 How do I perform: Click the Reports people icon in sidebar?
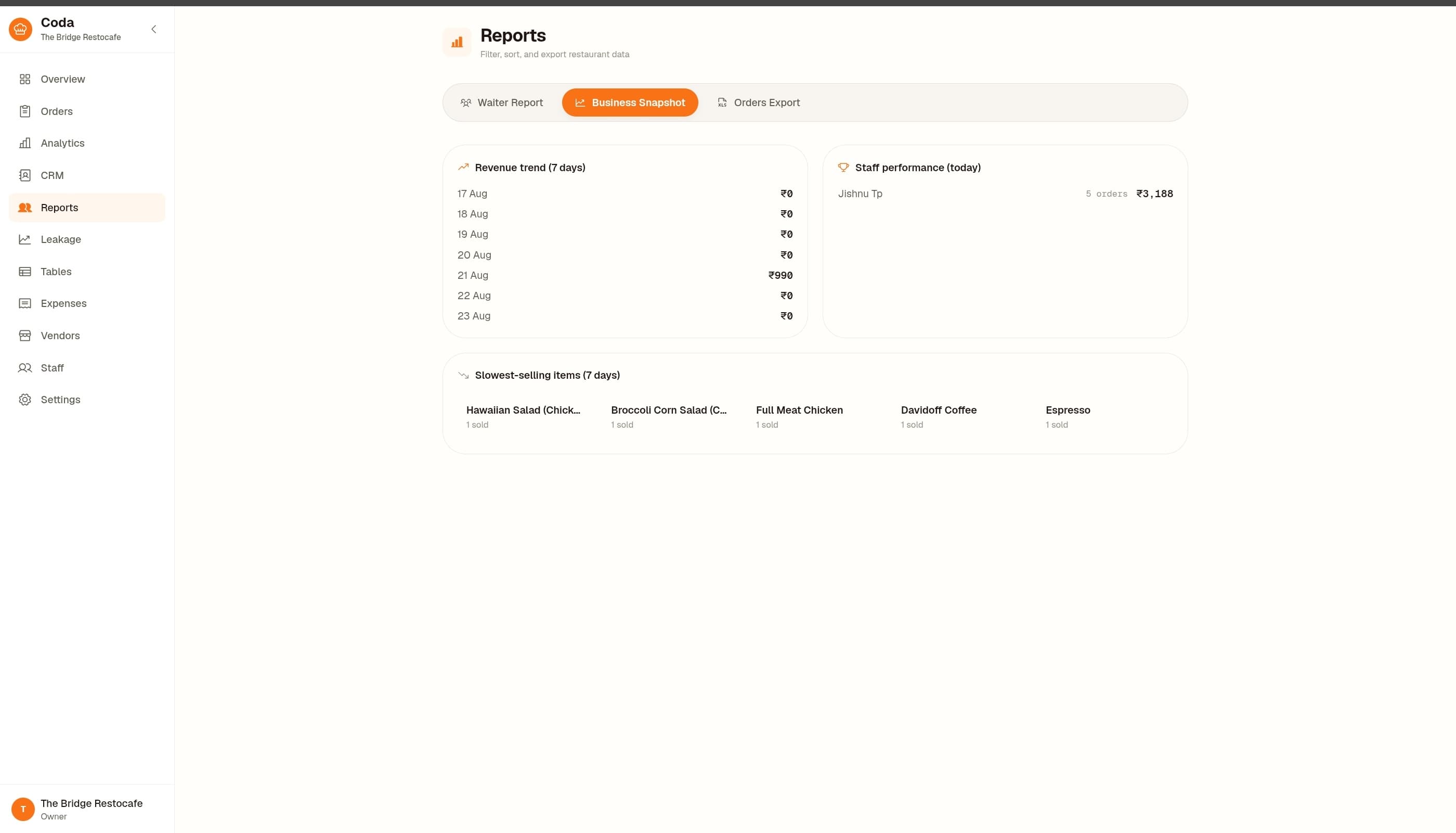tap(24, 208)
